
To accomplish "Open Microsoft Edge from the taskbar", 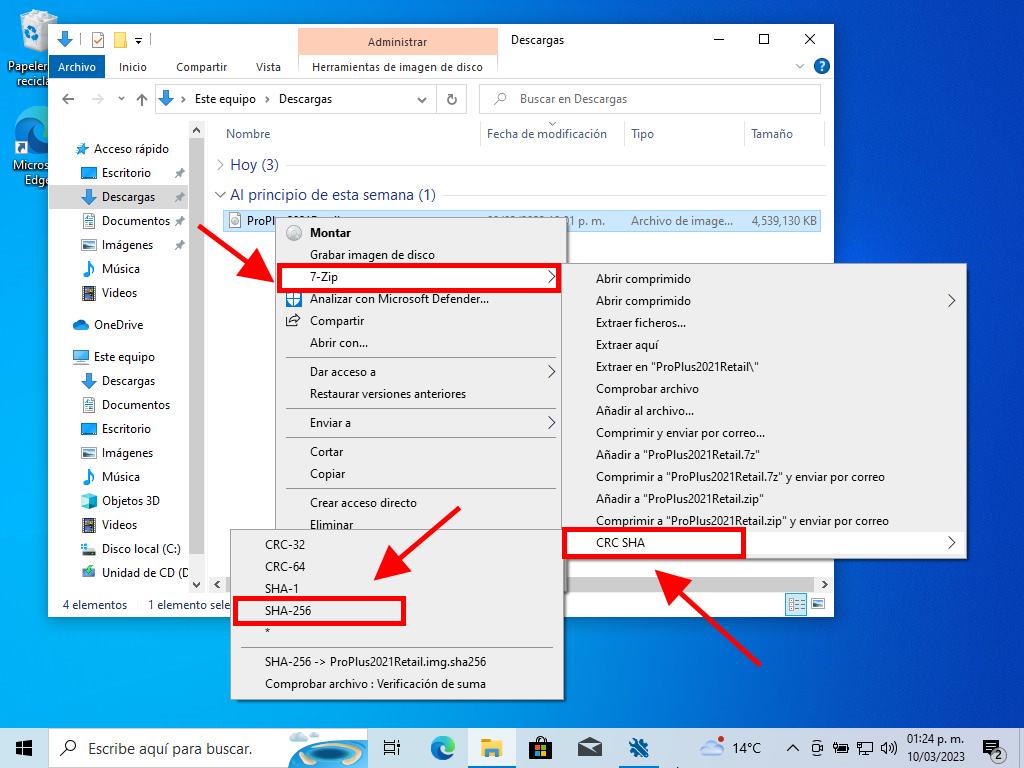I will coord(443,747).
